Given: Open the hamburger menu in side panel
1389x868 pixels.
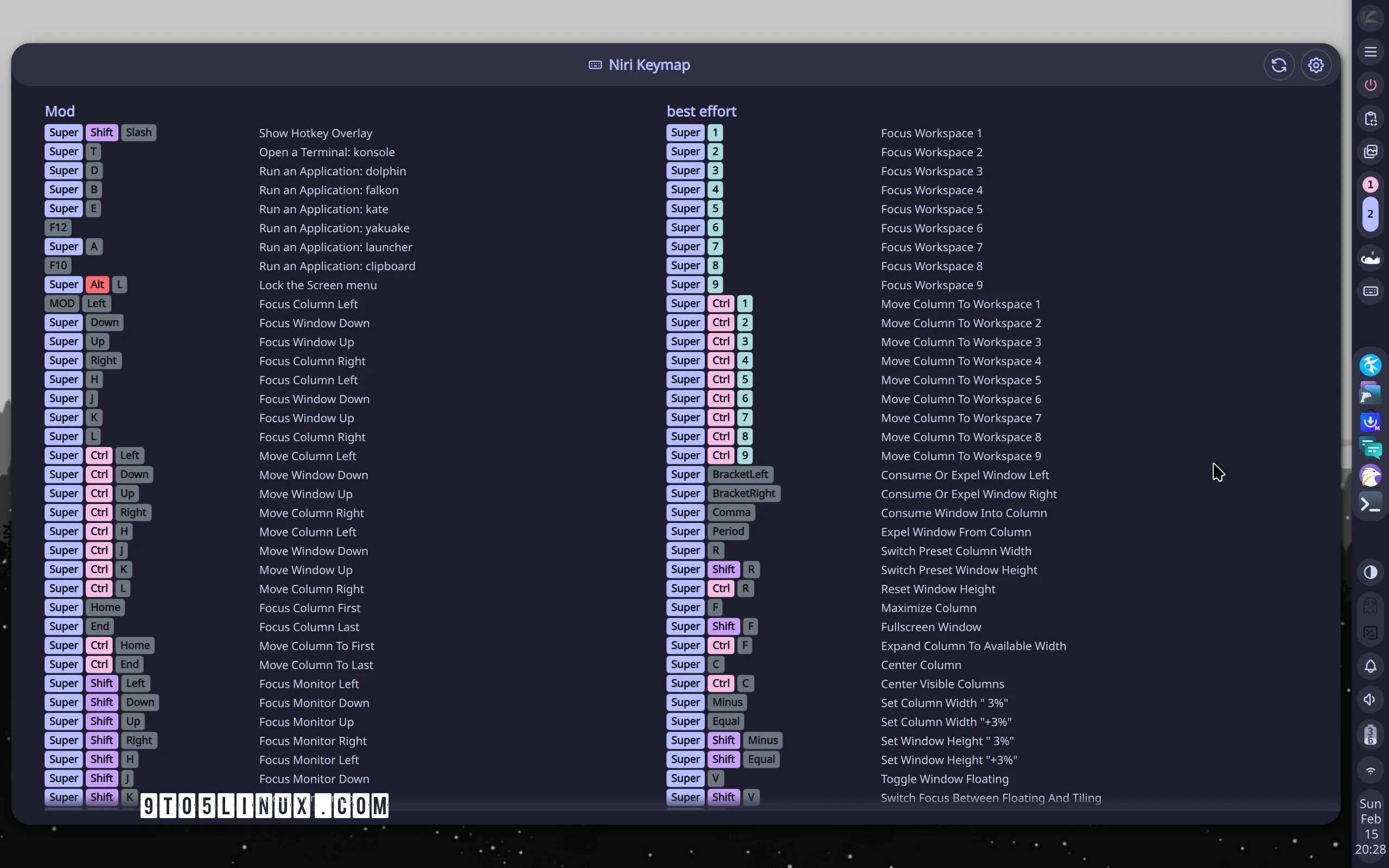Looking at the screenshot, I should (1371, 52).
